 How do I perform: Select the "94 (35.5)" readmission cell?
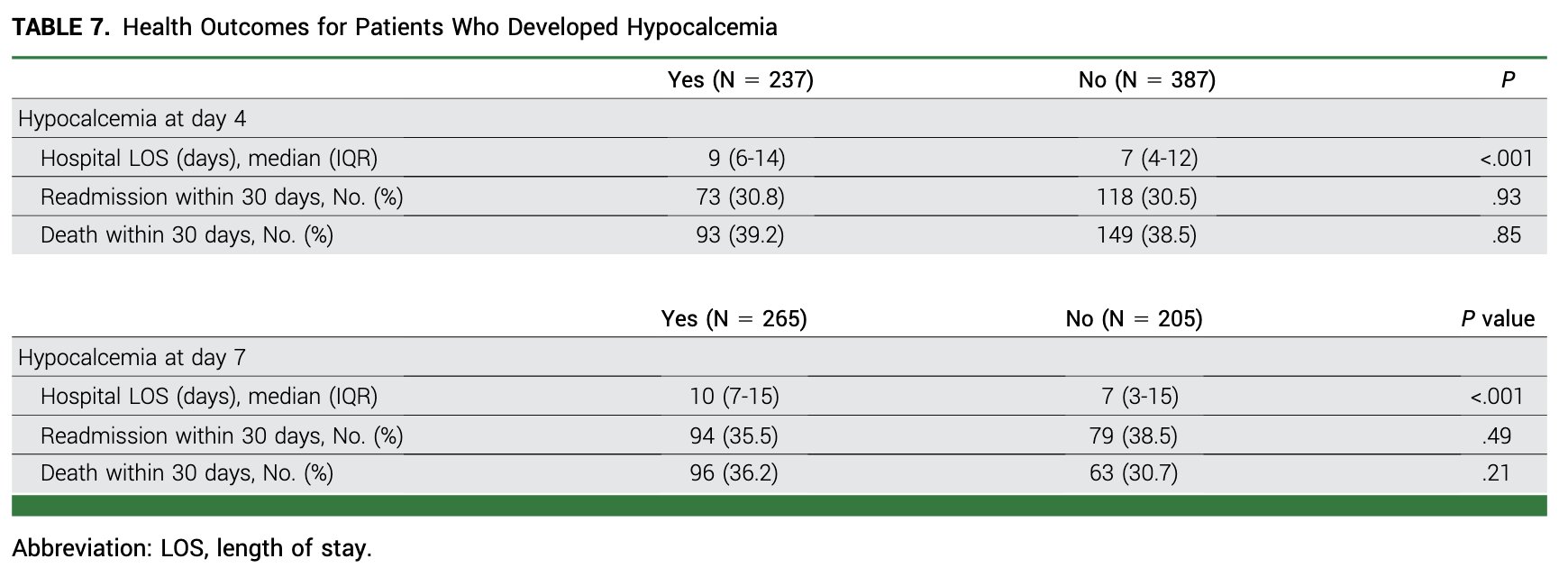tap(734, 436)
